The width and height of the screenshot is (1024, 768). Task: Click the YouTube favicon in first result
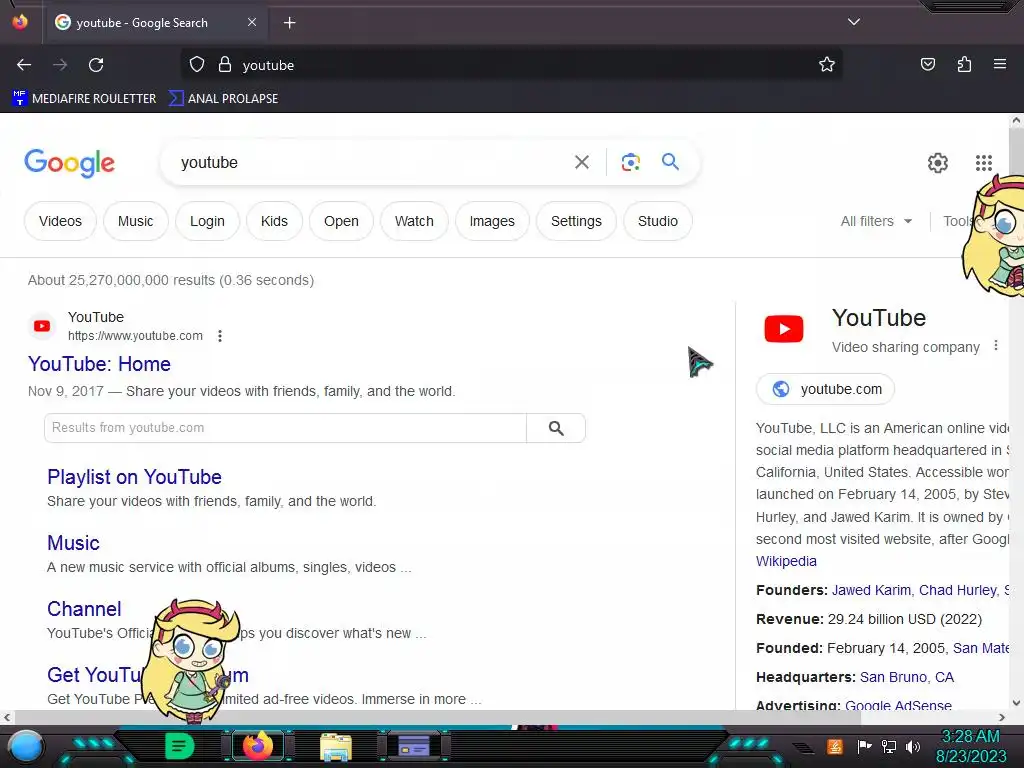coord(42,326)
